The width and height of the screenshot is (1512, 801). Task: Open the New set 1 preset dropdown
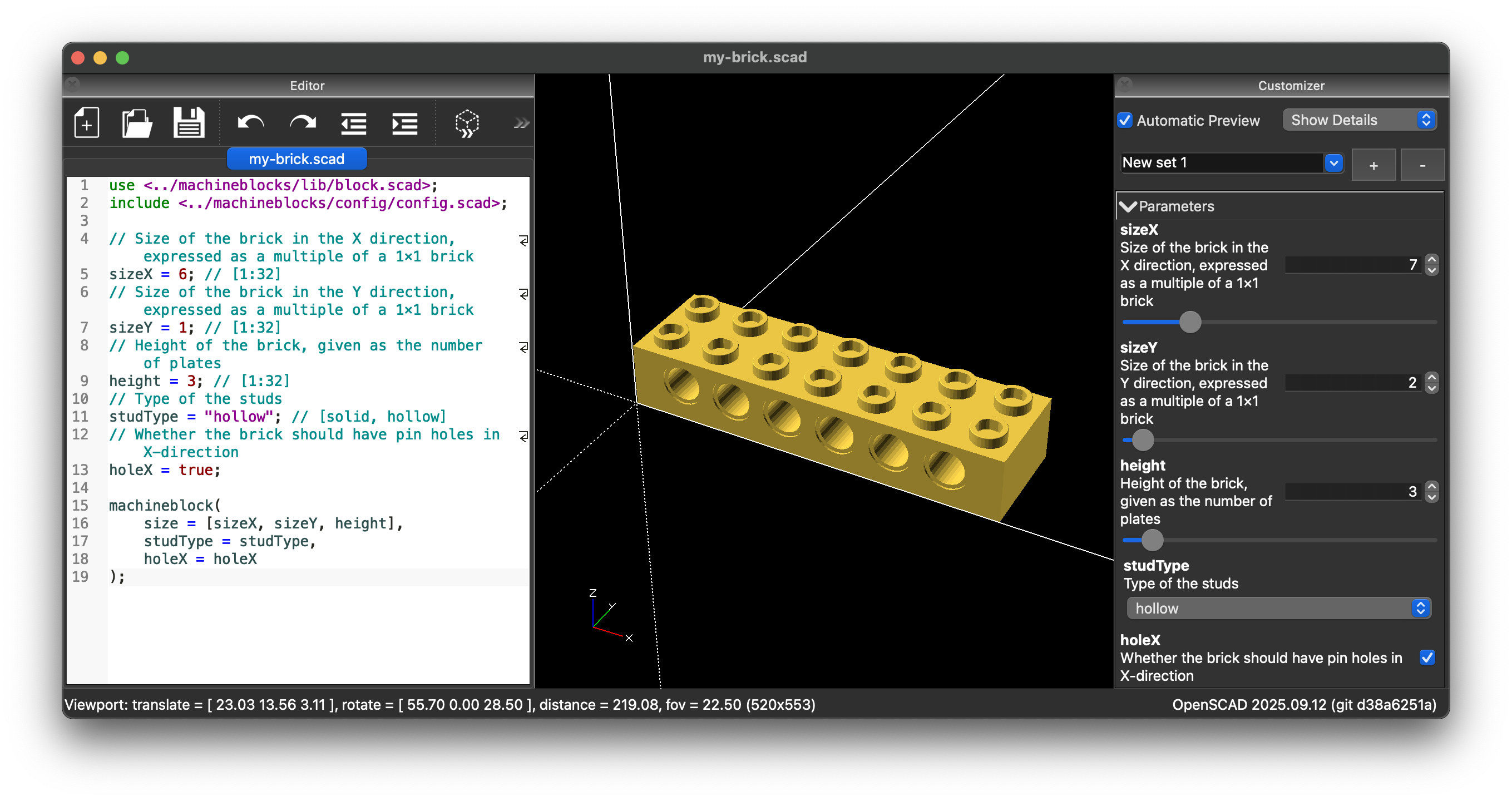coord(1333,163)
